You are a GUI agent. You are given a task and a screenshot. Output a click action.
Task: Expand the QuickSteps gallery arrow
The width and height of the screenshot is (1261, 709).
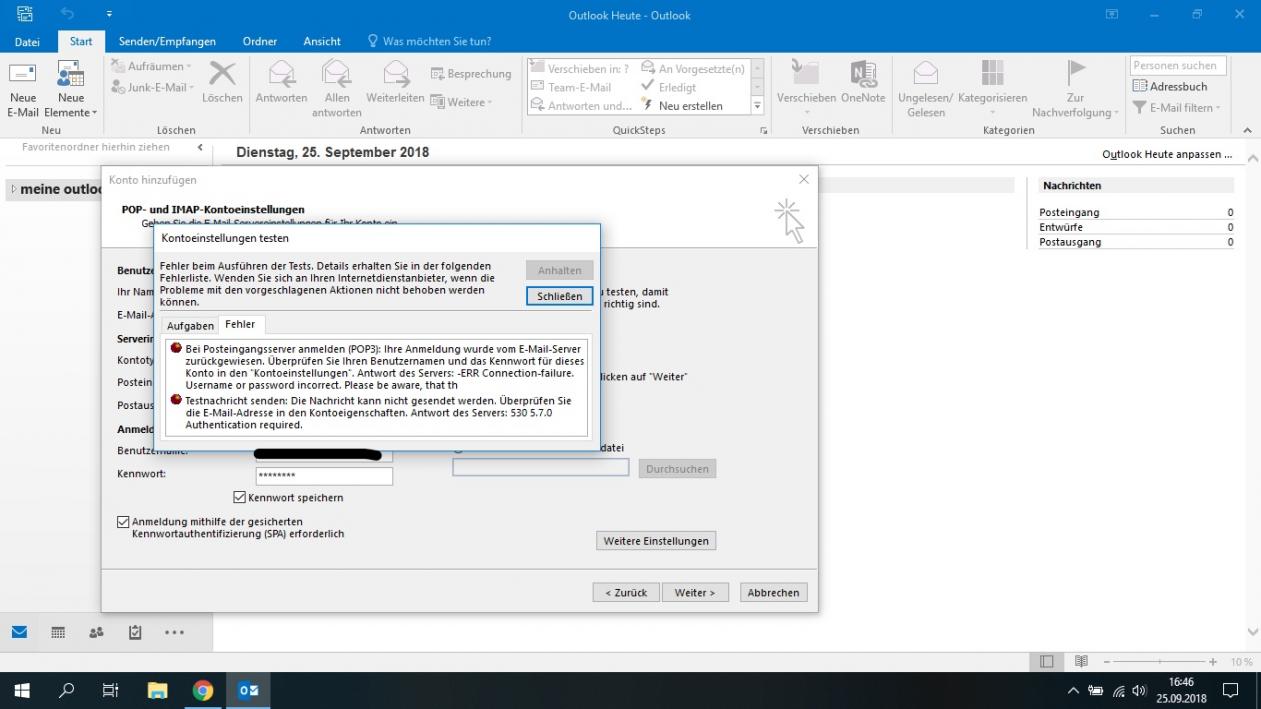pyautogui.click(x=757, y=106)
